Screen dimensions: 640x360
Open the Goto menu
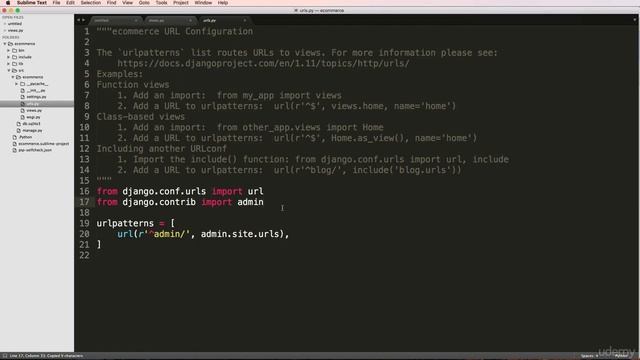point(144,3)
